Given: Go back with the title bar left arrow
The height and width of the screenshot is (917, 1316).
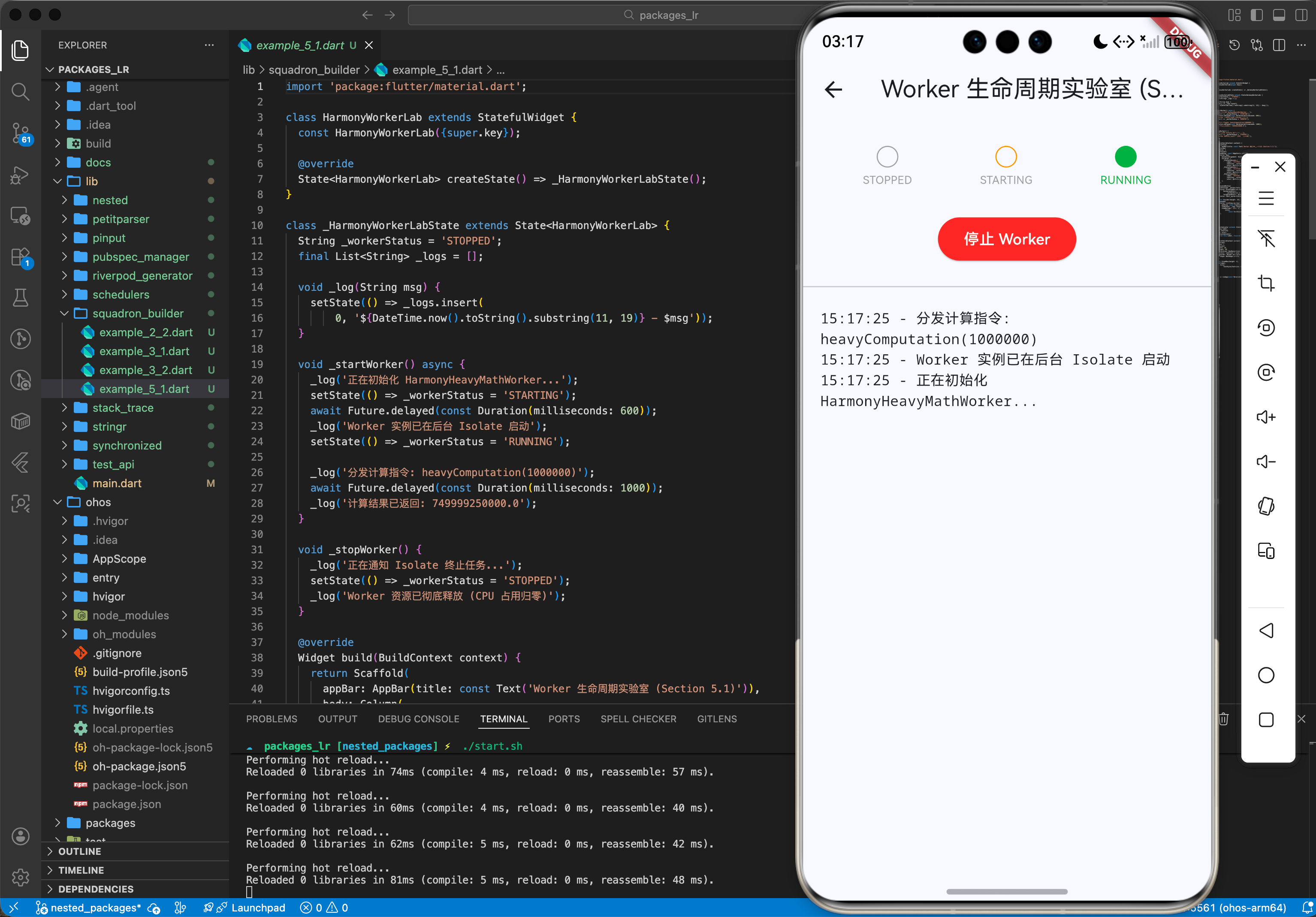Looking at the screenshot, I should click(x=368, y=15).
